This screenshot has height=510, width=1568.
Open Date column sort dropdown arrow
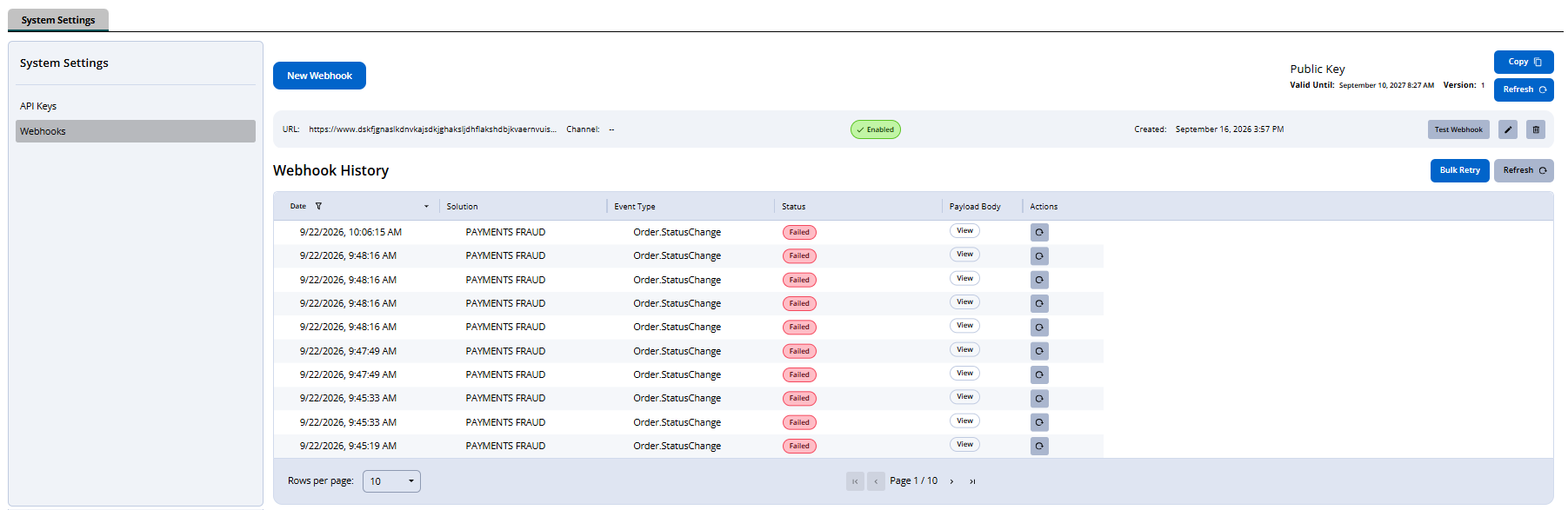(426, 207)
